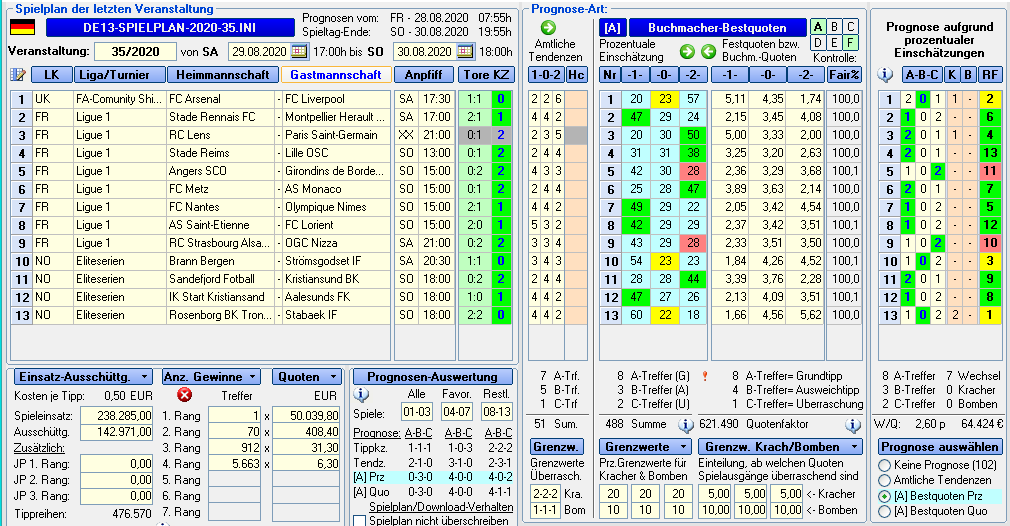1010x526 pixels.
Task: Select Keine Prognose (102) radio option
Action: pyautogui.click(x=885, y=465)
